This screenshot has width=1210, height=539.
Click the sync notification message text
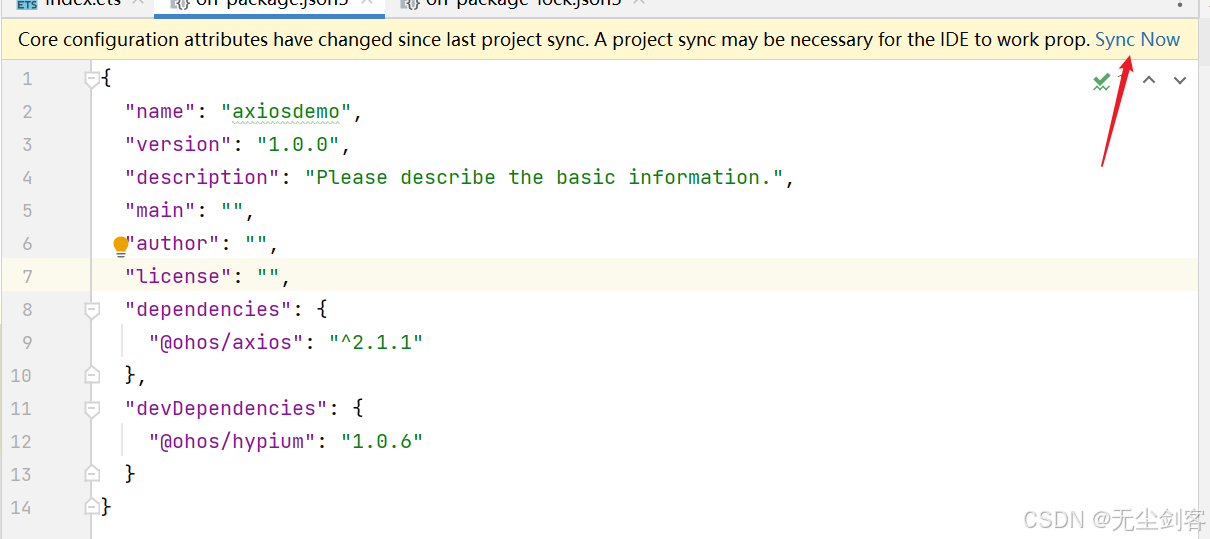coord(554,40)
